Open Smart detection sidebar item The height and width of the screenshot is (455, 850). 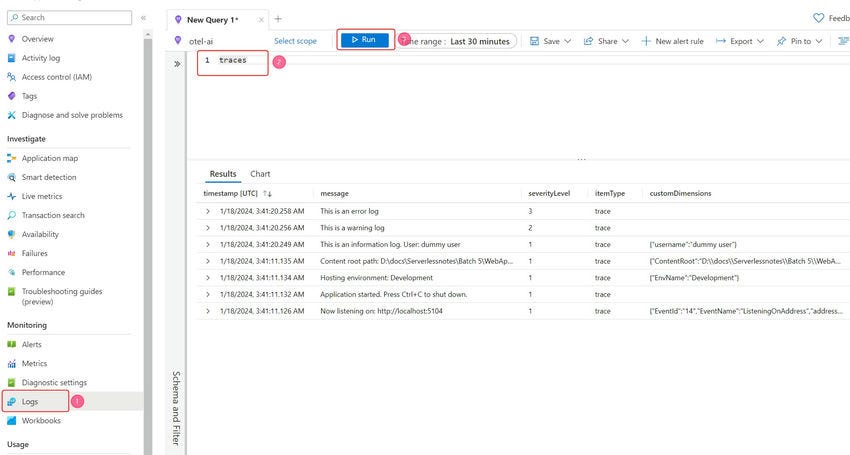pos(42,177)
